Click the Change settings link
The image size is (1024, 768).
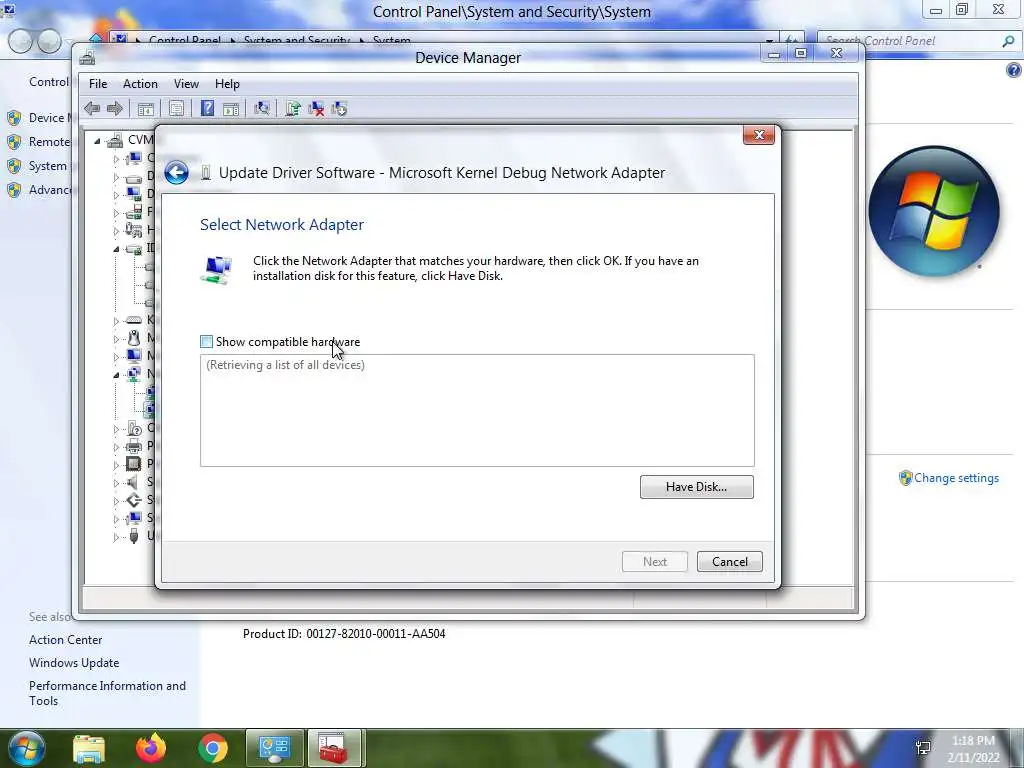(956, 478)
